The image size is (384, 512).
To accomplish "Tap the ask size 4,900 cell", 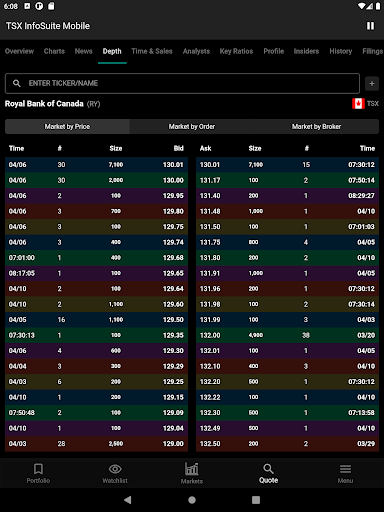I will click(256, 335).
